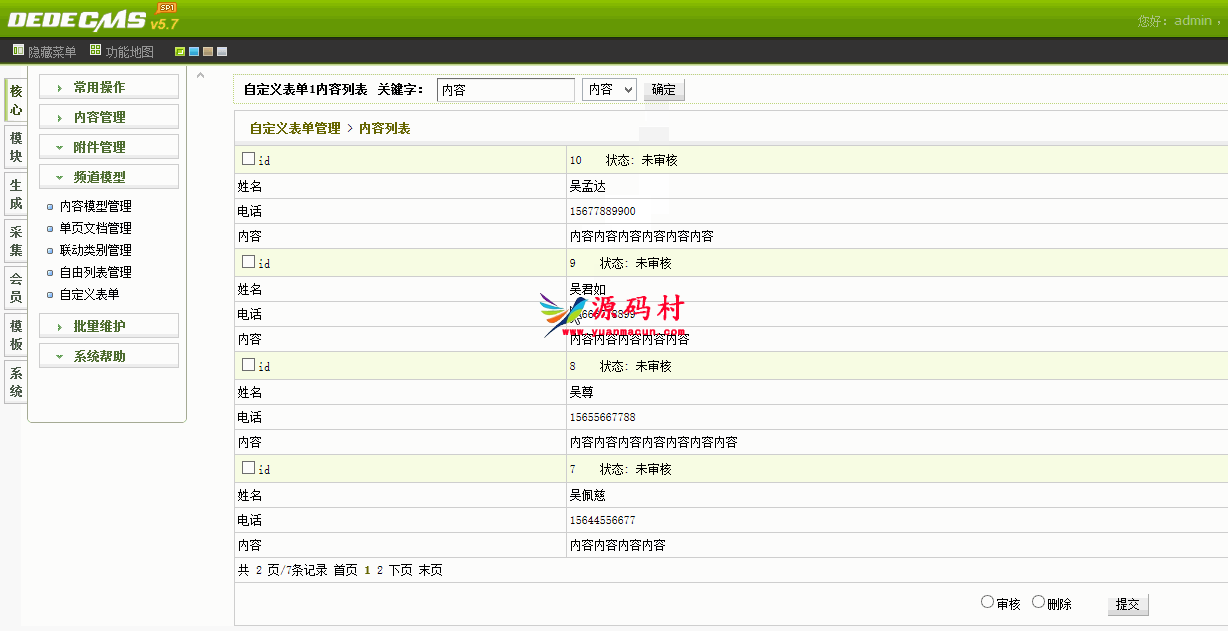Screen dimensions: 1228x631
Task: Select the blue theme style icon
Action: pyautogui.click(x=194, y=51)
